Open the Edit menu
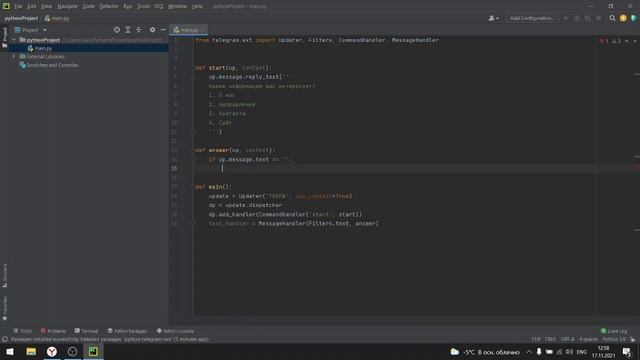 32,7
